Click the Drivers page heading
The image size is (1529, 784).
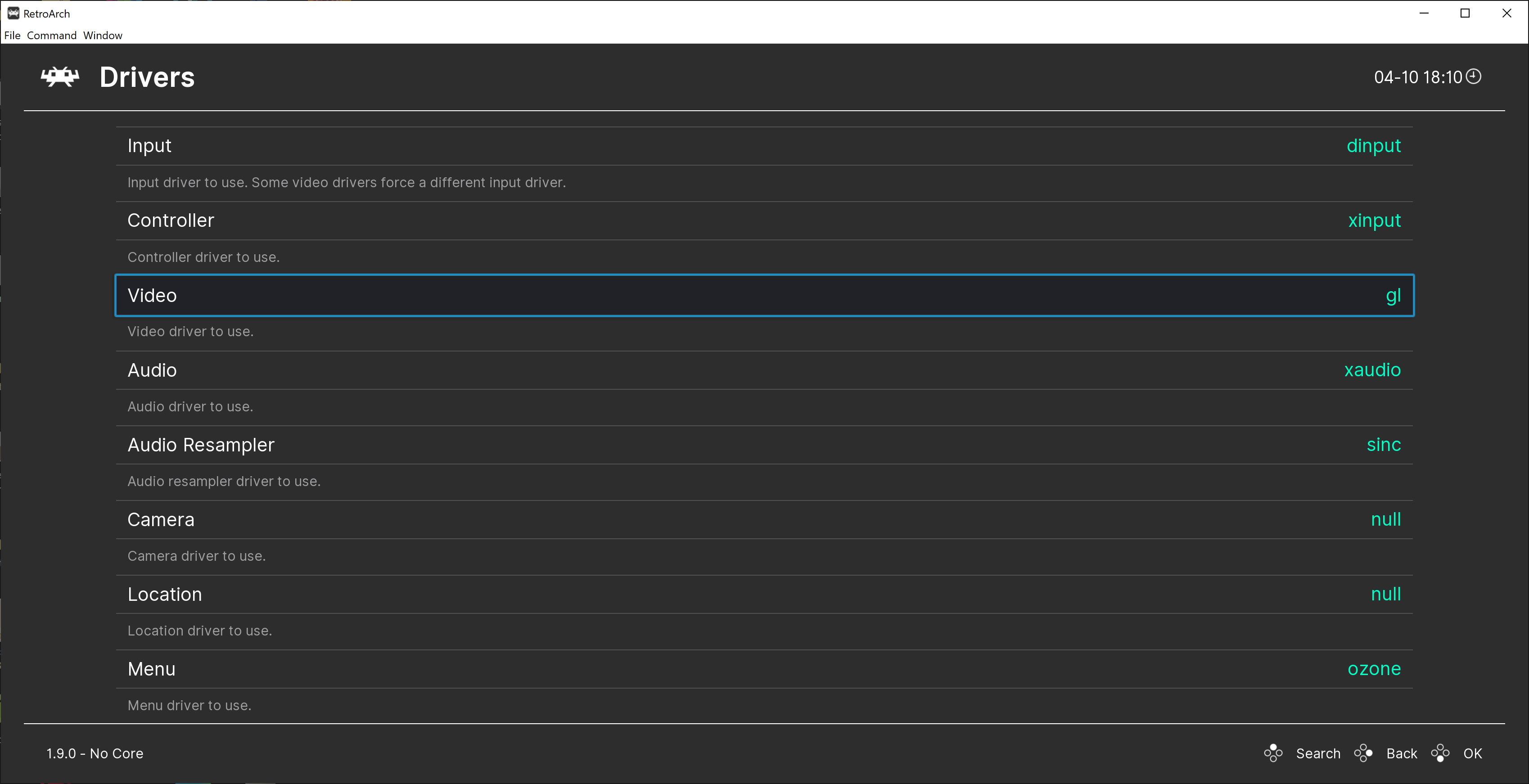pos(147,77)
